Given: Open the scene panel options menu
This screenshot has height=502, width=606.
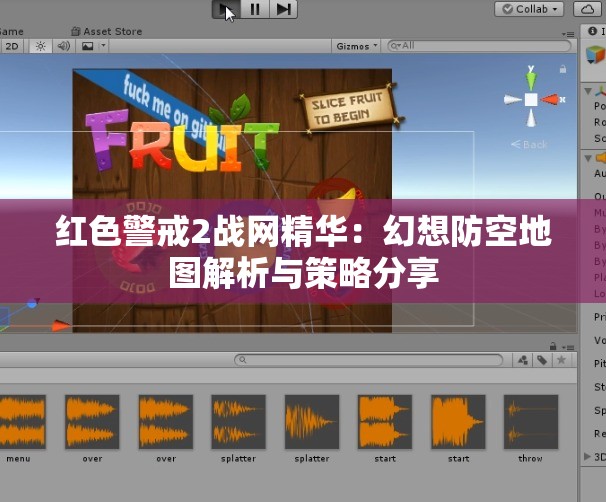Looking at the screenshot, I should [x=568, y=34].
